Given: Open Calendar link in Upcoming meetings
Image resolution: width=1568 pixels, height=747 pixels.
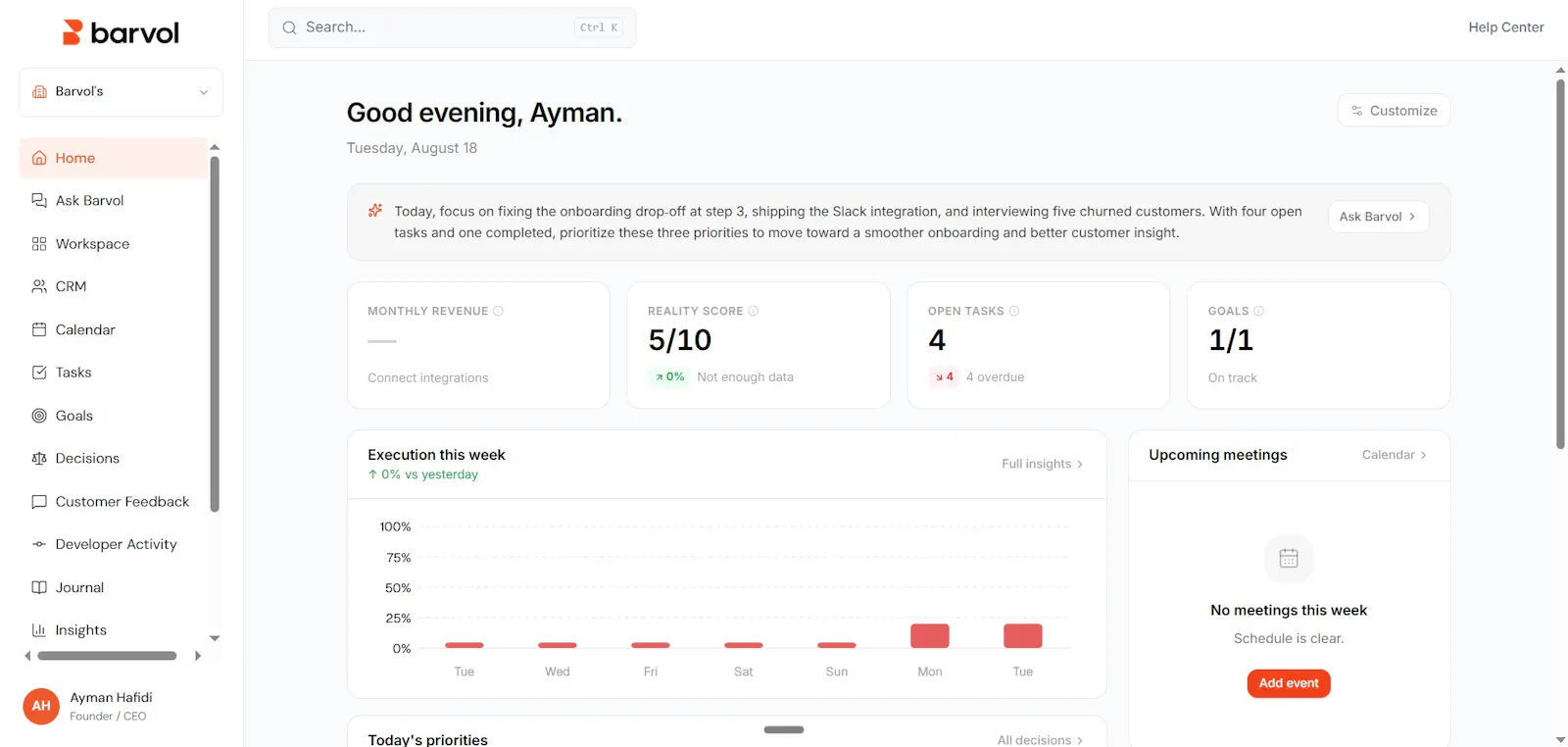Looking at the screenshot, I should pos(1394,455).
